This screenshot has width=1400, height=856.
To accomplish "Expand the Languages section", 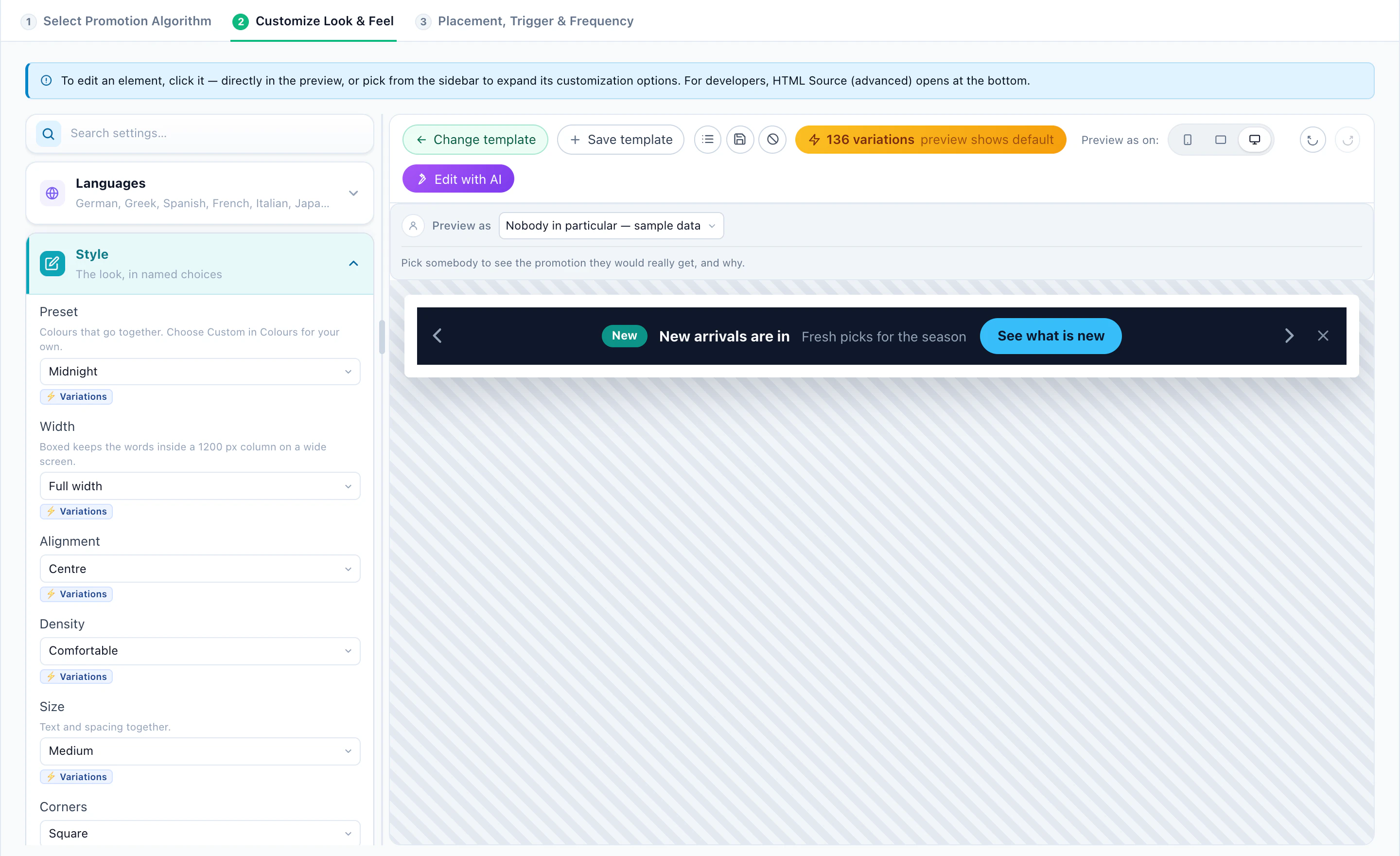I will click(x=353, y=193).
